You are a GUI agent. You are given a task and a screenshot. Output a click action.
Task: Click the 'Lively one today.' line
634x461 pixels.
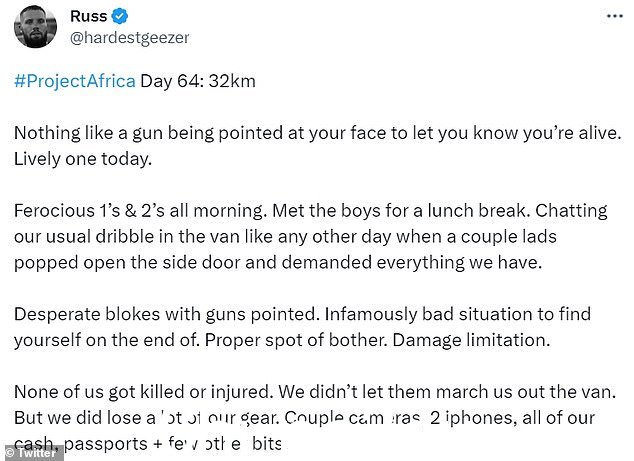pyautogui.click(x=83, y=159)
